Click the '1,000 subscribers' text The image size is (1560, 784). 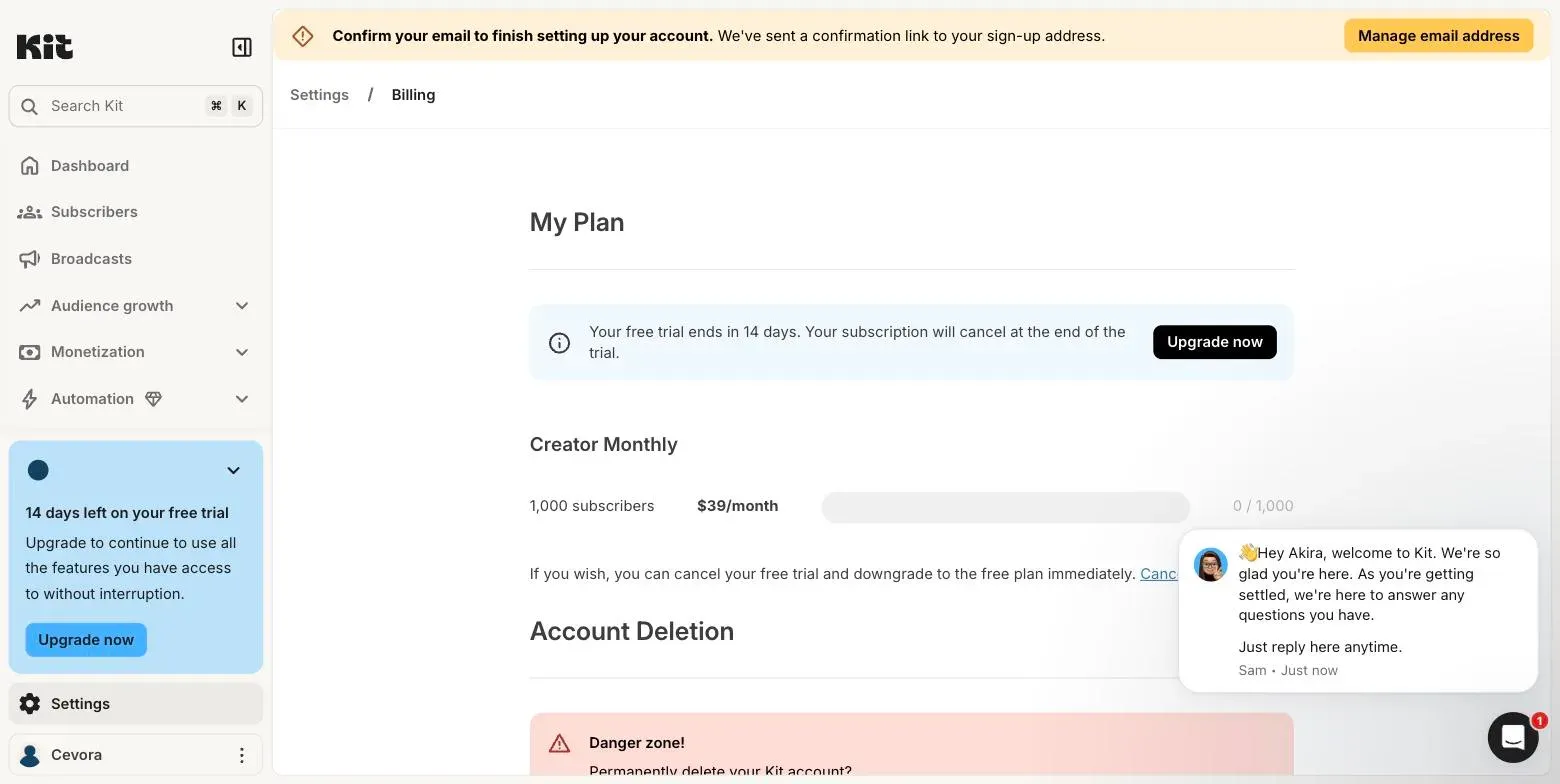tap(592, 506)
